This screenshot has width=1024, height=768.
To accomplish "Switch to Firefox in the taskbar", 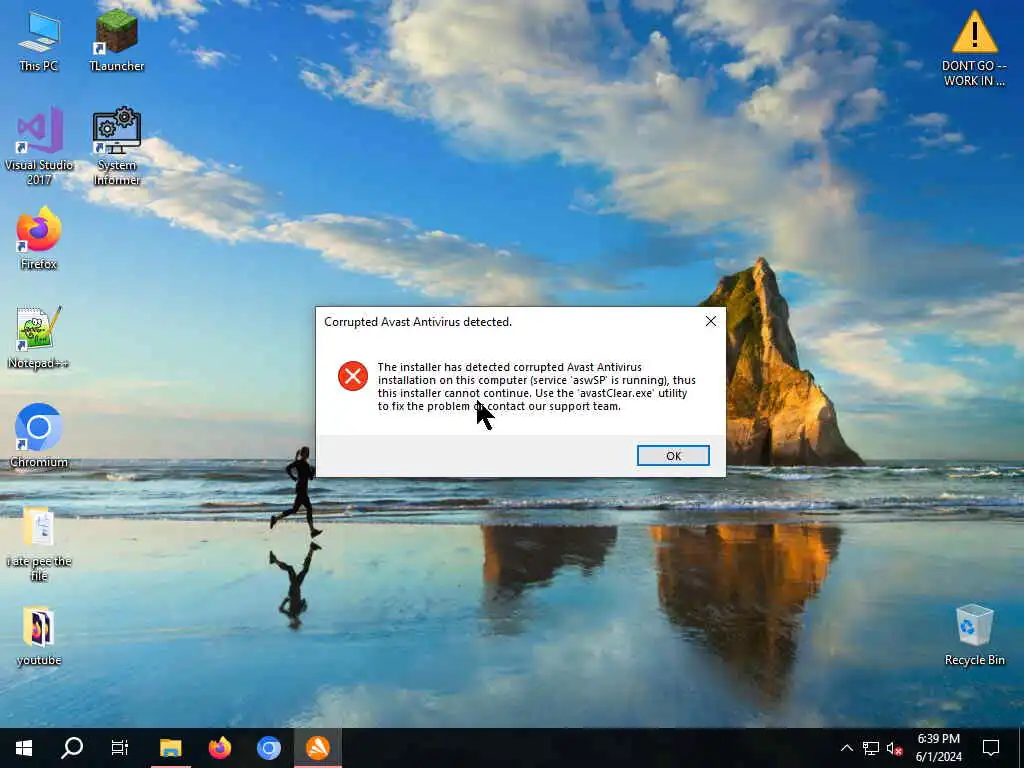I will pos(219,748).
